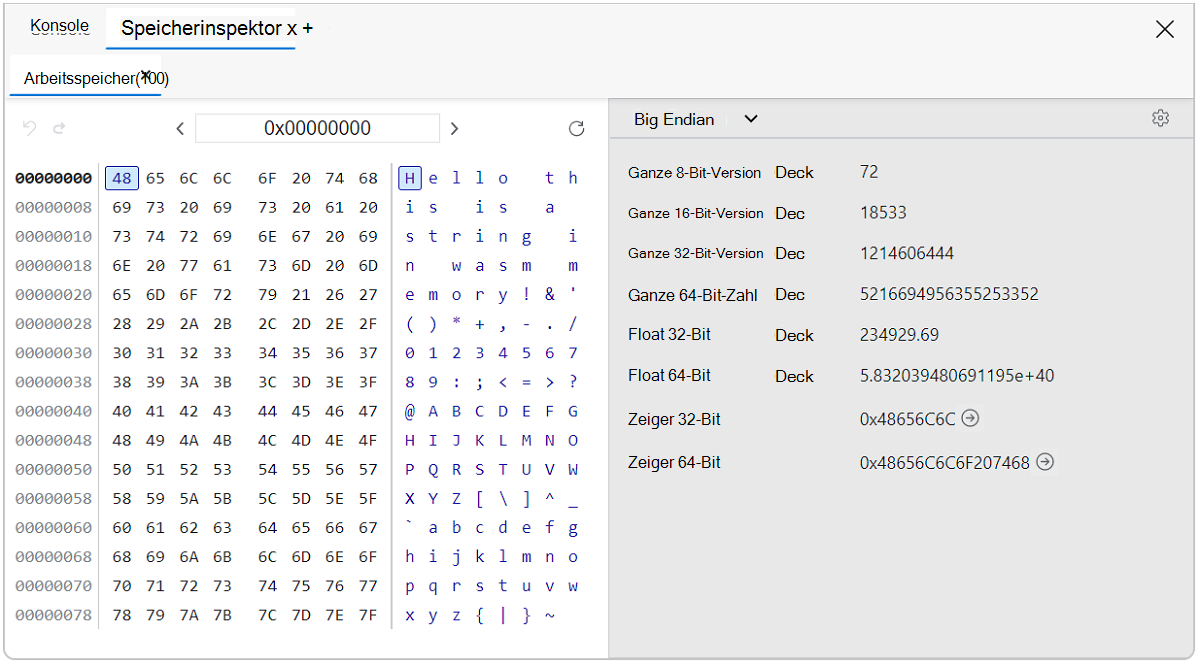The height and width of the screenshot is (665, 1200).
Task: Click address label 00000060
Action: pos(54,527)
